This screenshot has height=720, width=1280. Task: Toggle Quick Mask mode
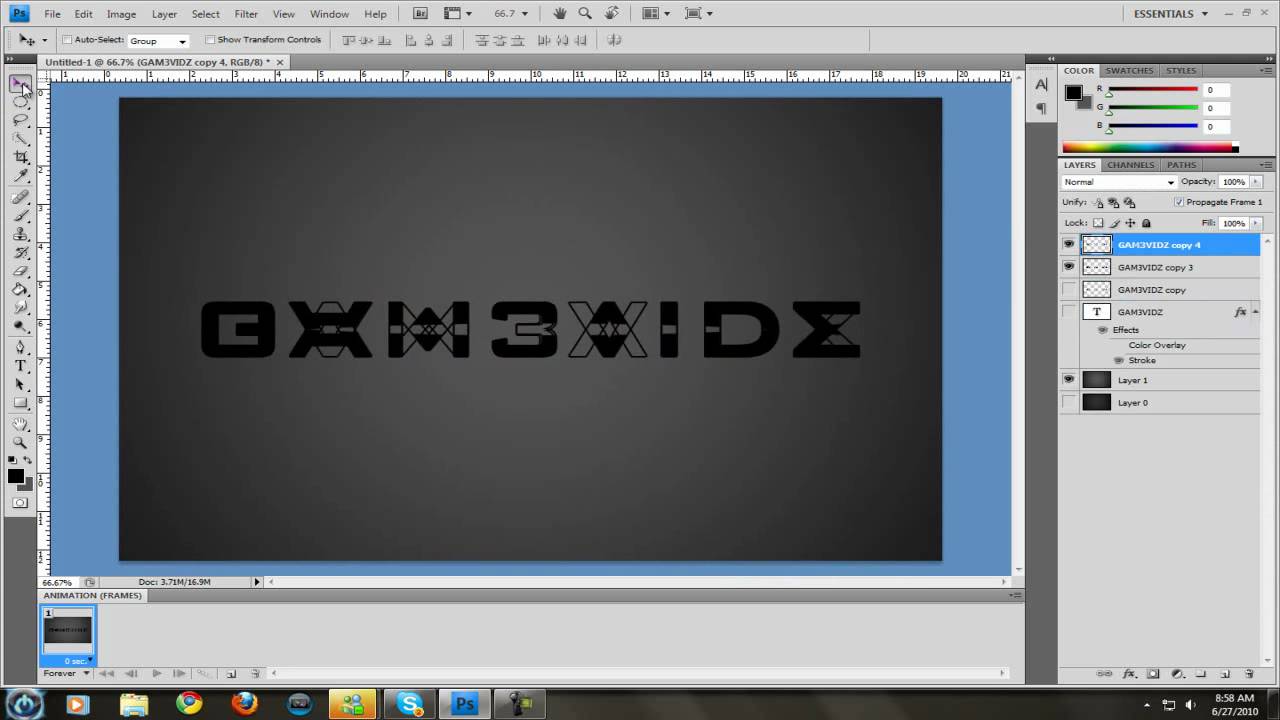(20, 503)
